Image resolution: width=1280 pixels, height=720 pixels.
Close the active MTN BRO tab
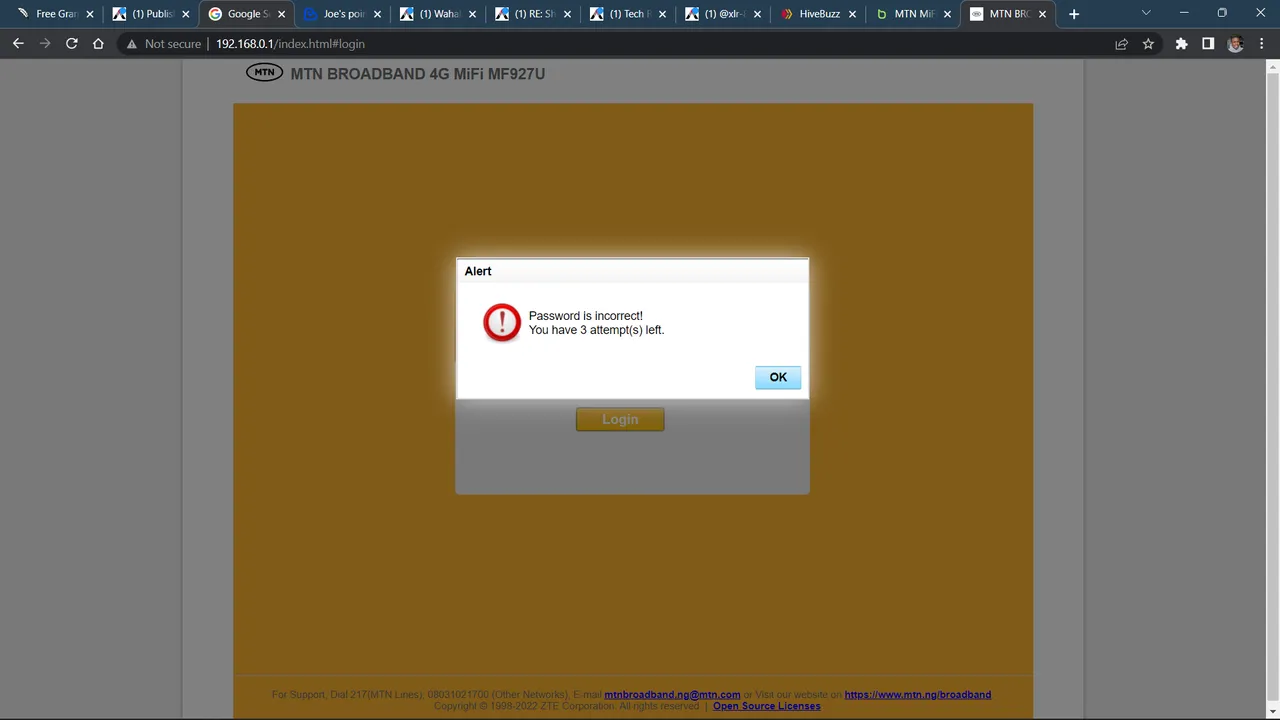pyautogui.click(x=1043, y=14)
